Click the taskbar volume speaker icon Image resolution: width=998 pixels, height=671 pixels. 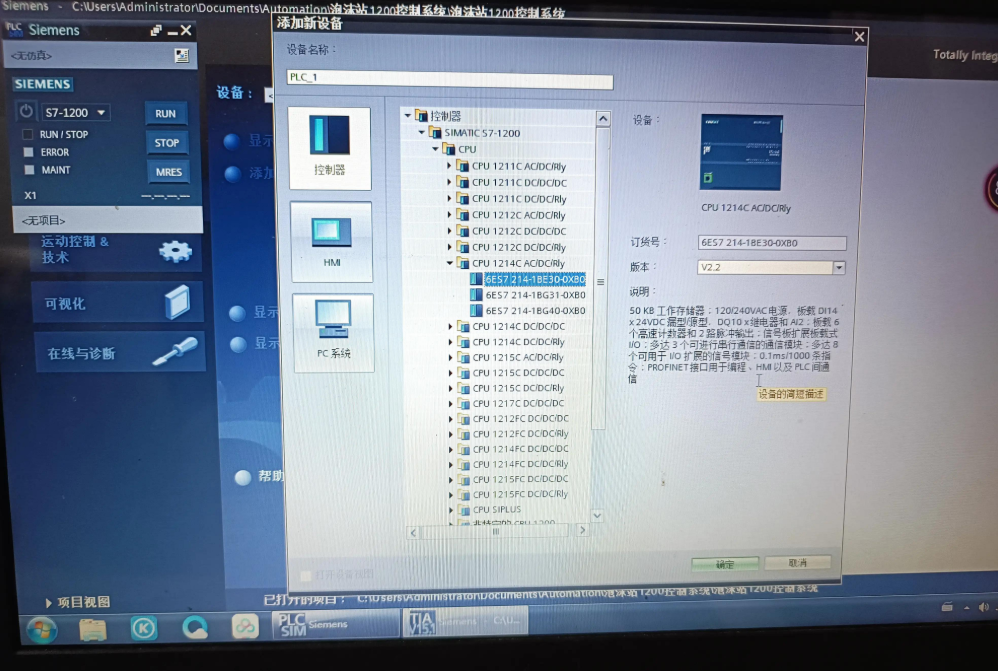click(x=984, y=607)
